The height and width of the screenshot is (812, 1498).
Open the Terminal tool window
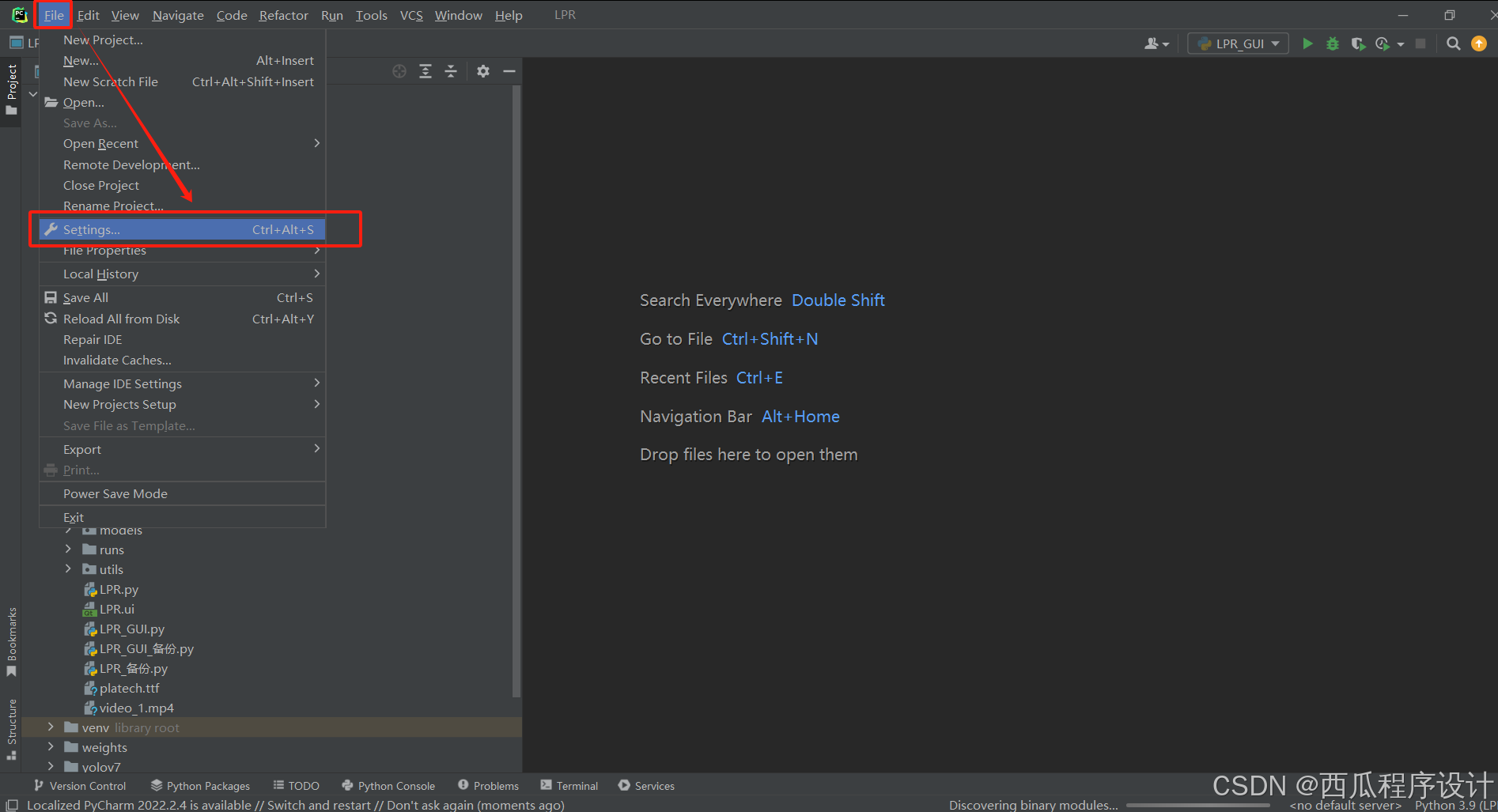pyautogui.click(x=569, y=785)
